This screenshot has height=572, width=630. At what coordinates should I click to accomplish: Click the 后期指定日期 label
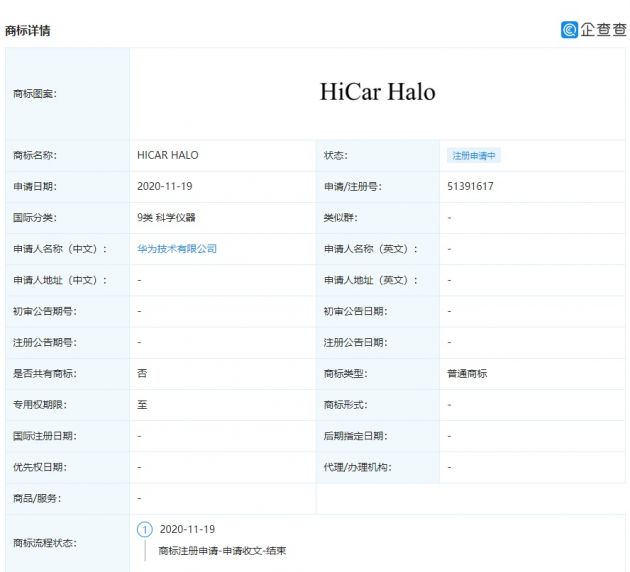pyautogui.click(x=356, y=436)
